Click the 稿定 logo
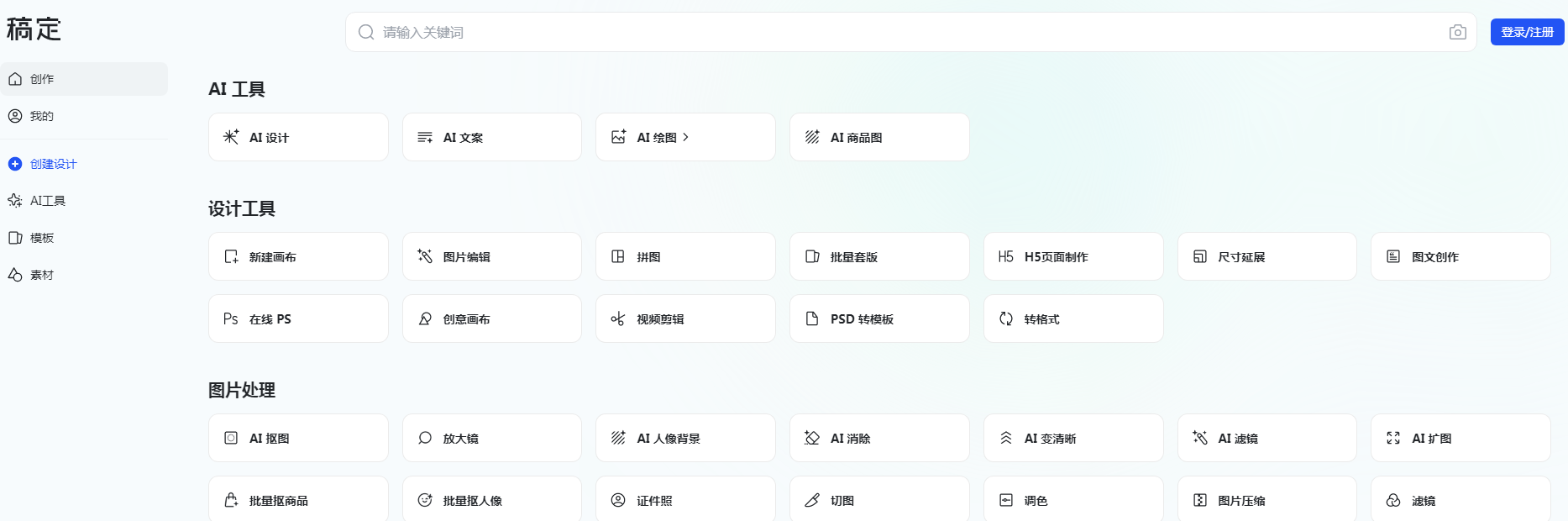Screen dimensions: 1568x521 (x=34, y=29)
